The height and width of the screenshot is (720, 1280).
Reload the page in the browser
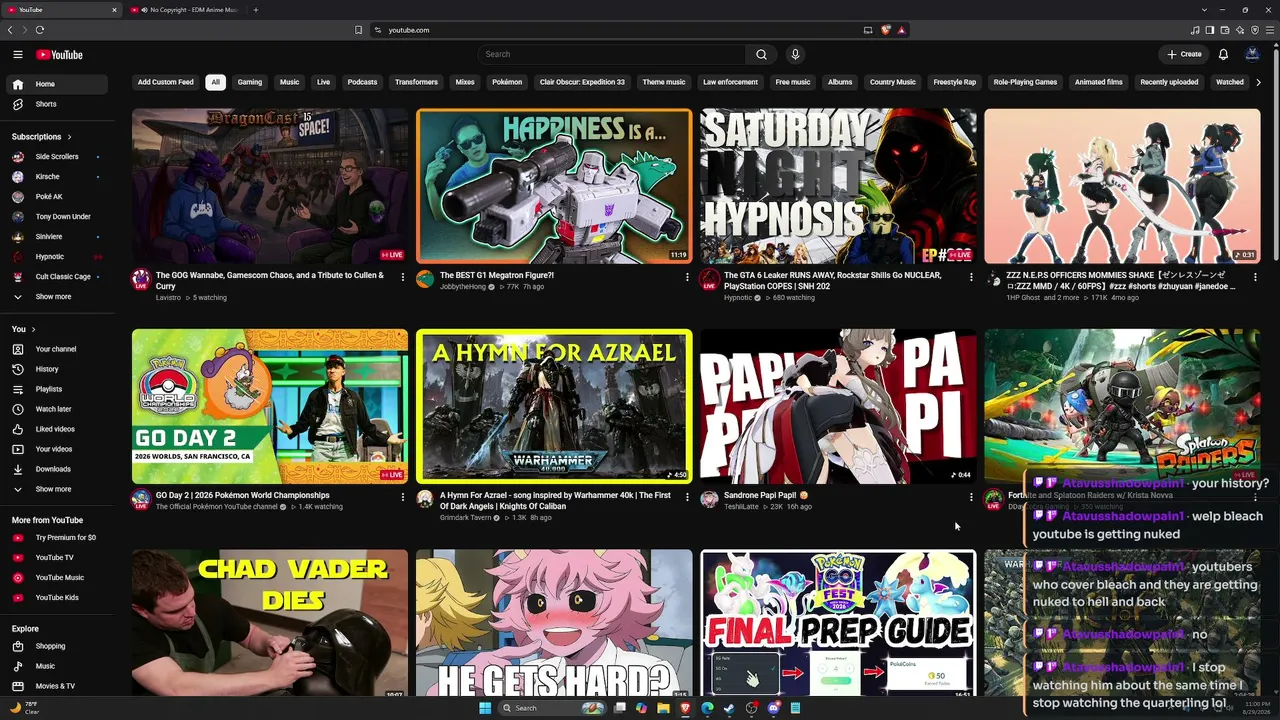(x=40, y=30)
